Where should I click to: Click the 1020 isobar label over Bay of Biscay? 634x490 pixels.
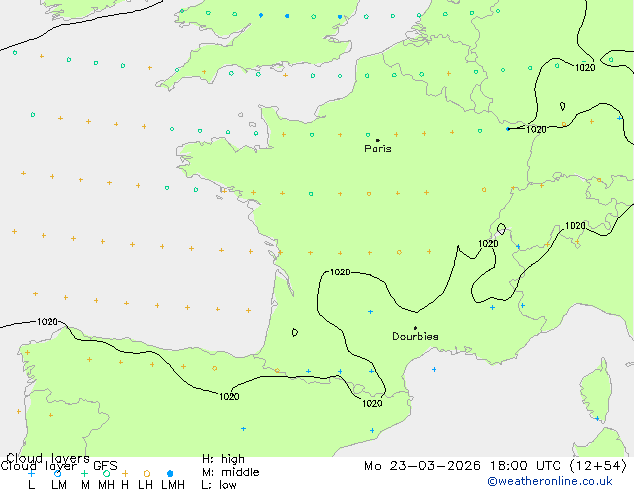47,322
